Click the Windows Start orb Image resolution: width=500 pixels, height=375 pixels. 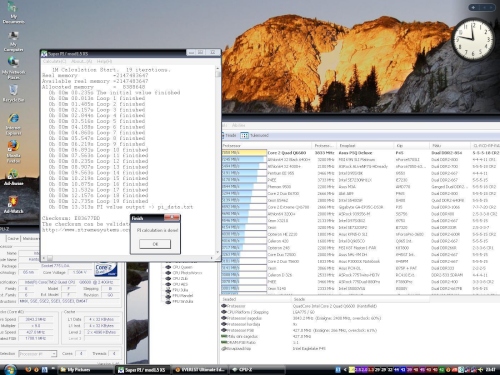(10, 370)
